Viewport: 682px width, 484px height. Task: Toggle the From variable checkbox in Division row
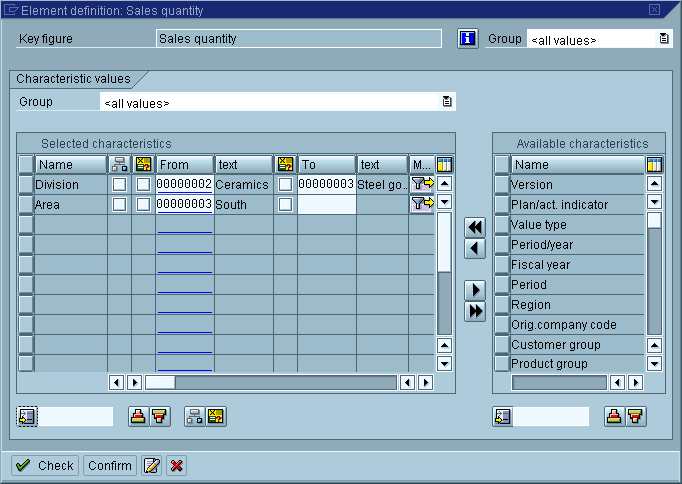144,184
